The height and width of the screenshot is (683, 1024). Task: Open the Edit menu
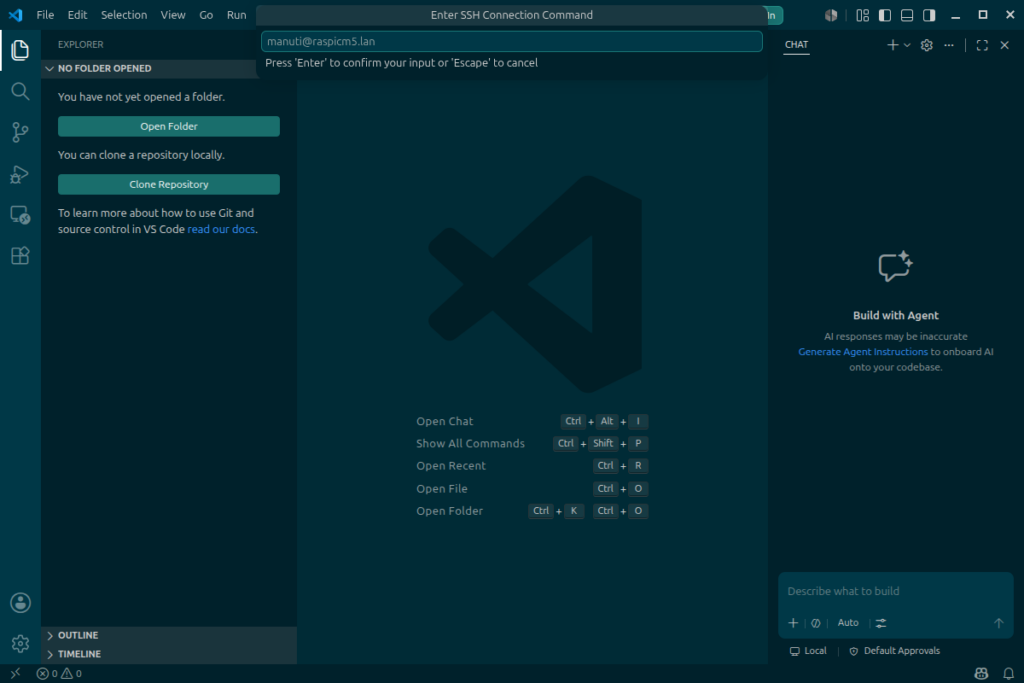point(77,14)
